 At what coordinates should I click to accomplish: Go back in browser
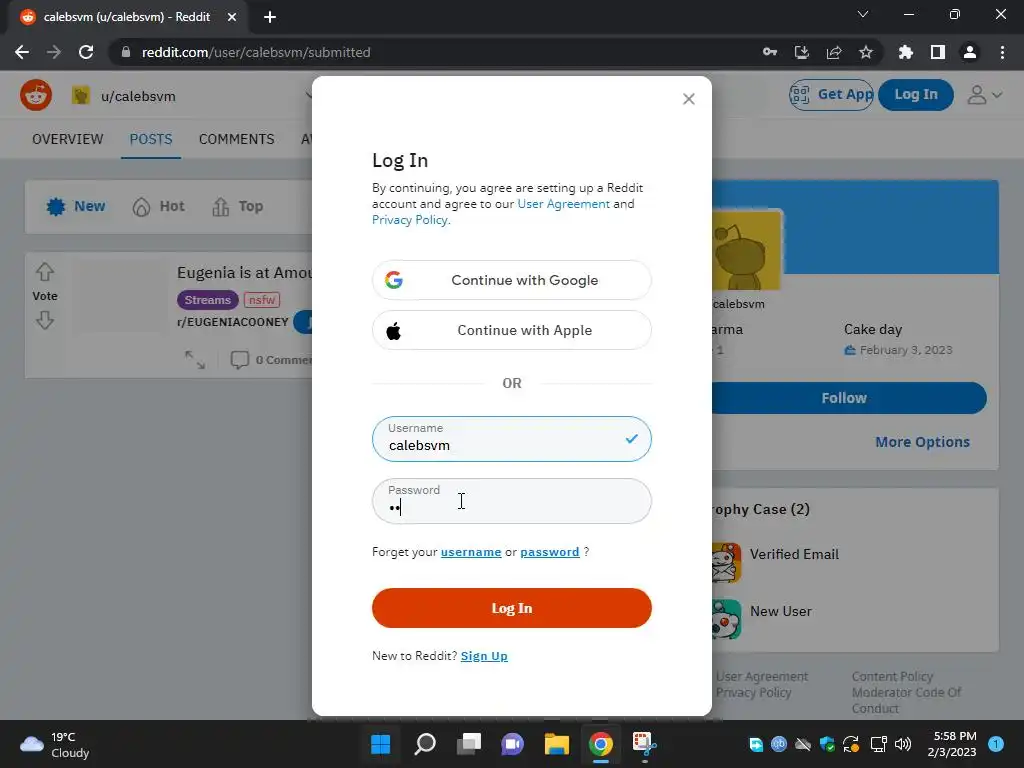pyautogui.click(x=22, y=52)
